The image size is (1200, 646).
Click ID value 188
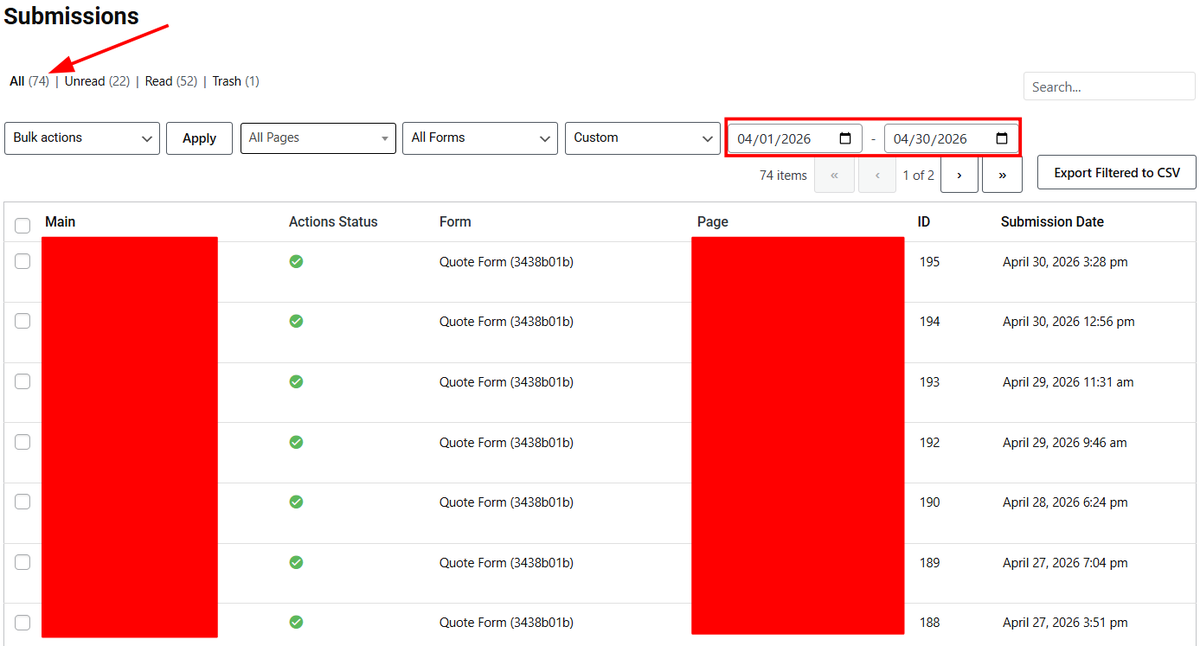tap(930, 623)
